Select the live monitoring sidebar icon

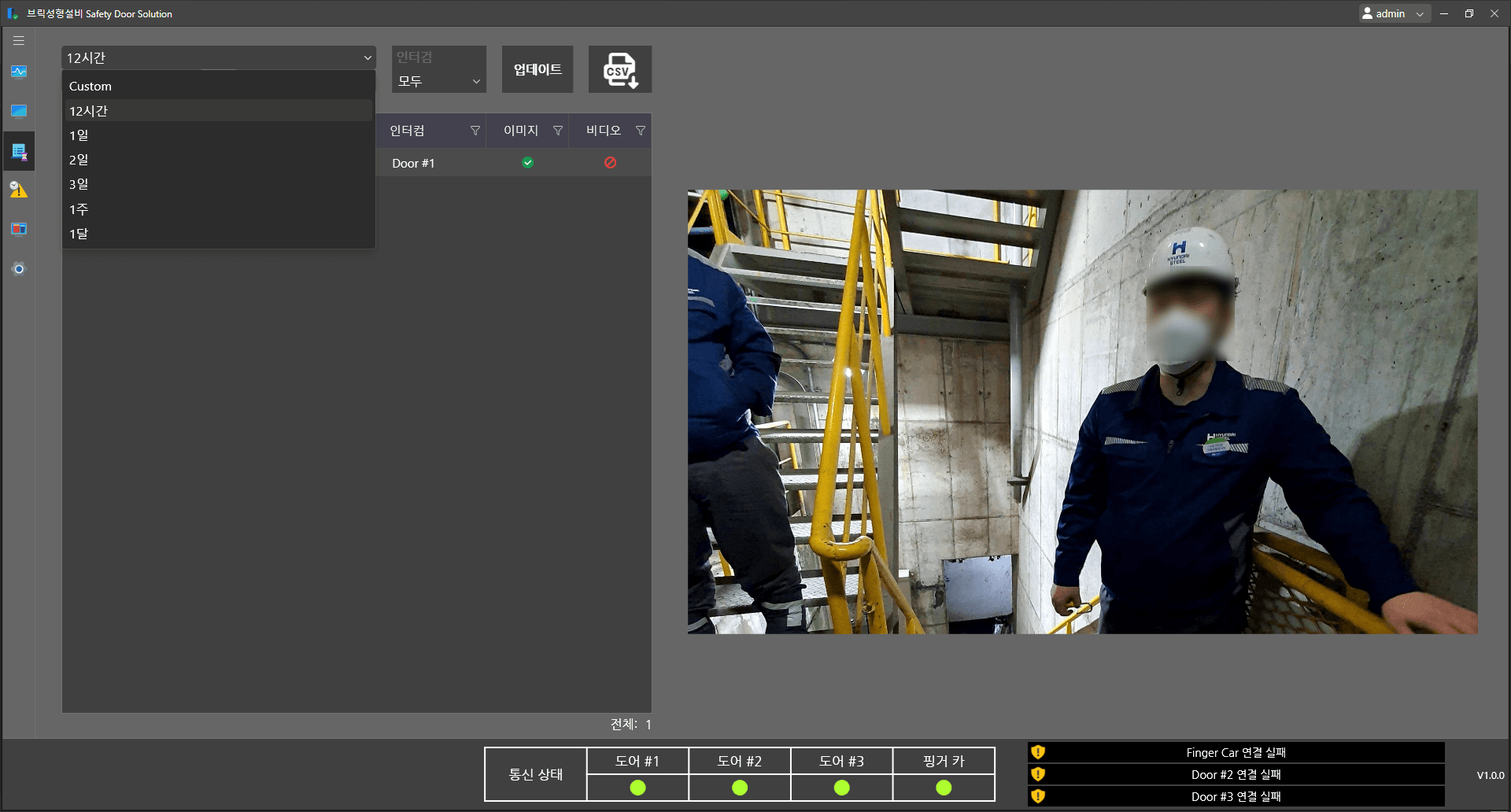pos(18,72)
